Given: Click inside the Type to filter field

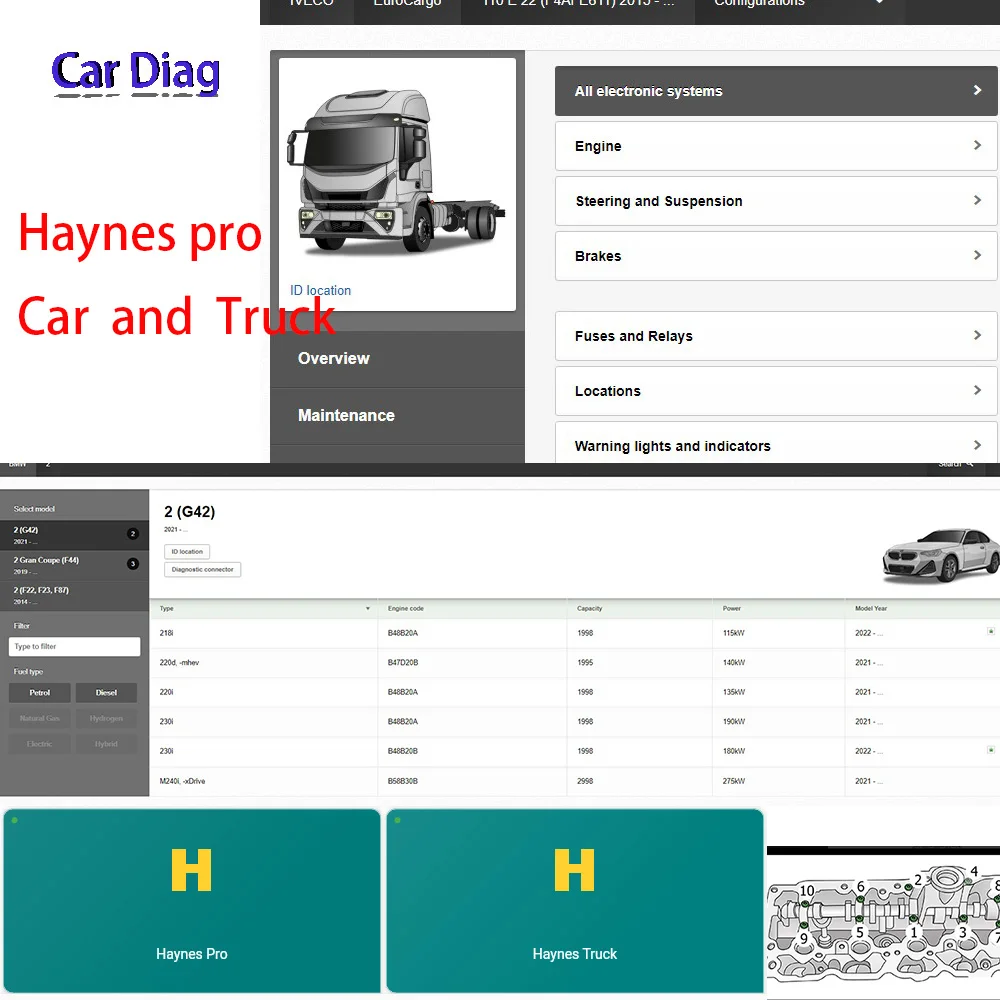Looking at the screenshot, I should click(x=74, y=646).
